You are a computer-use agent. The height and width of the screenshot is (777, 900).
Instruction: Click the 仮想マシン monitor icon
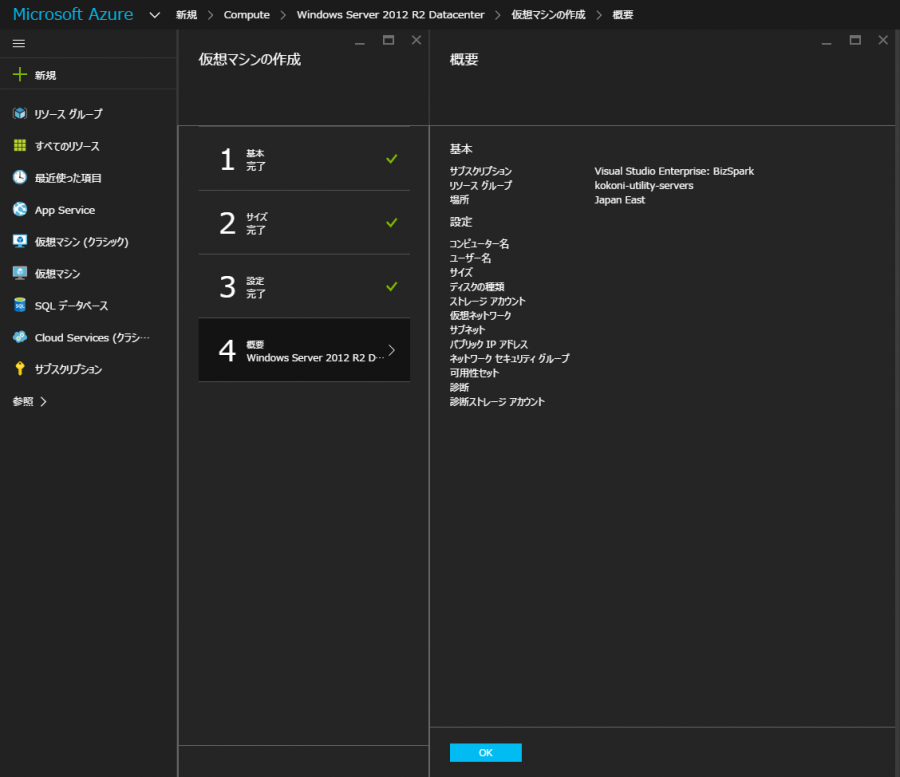coord(20,273)
